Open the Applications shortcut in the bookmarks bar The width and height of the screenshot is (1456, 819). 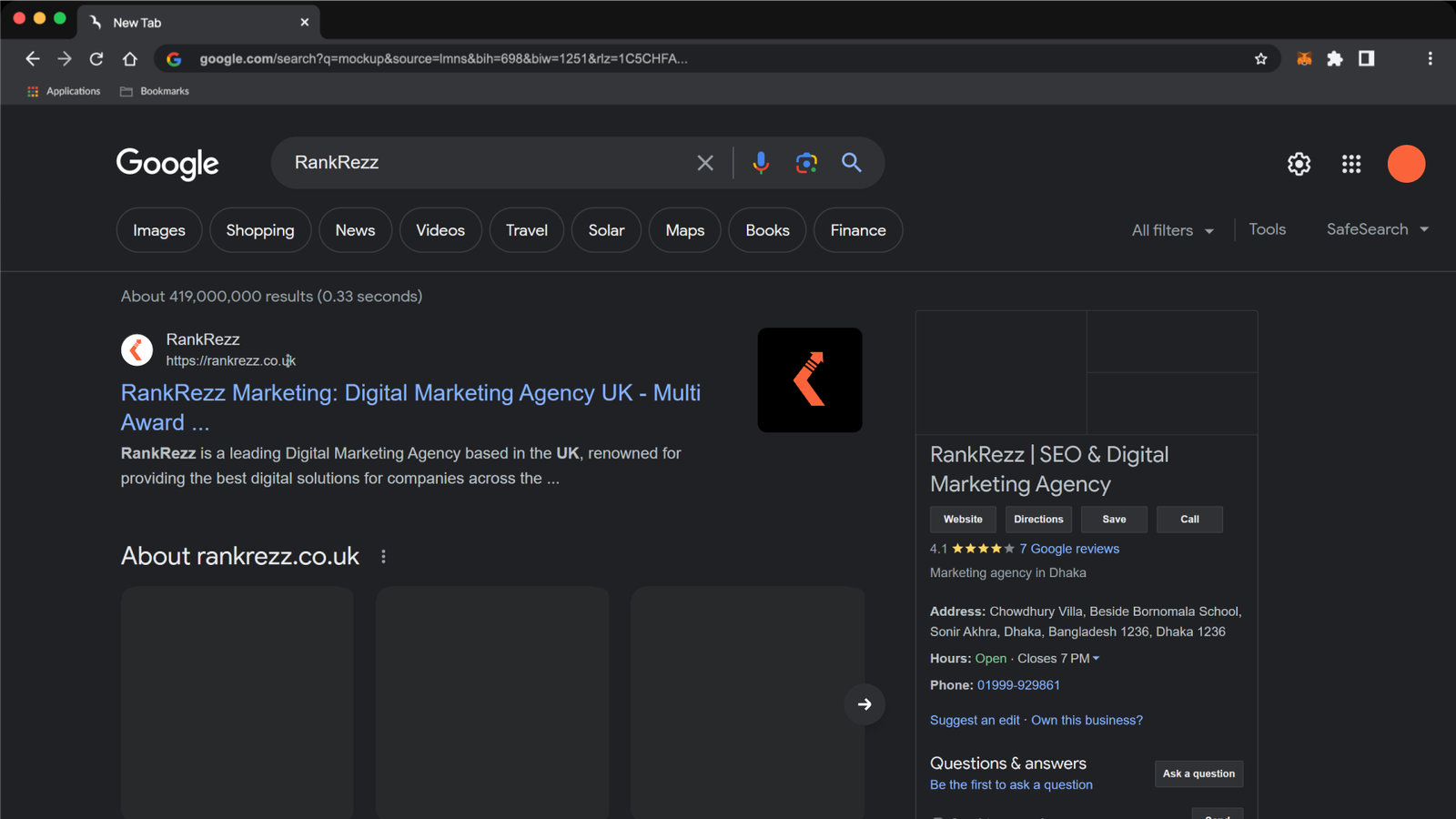coord(64,91)
